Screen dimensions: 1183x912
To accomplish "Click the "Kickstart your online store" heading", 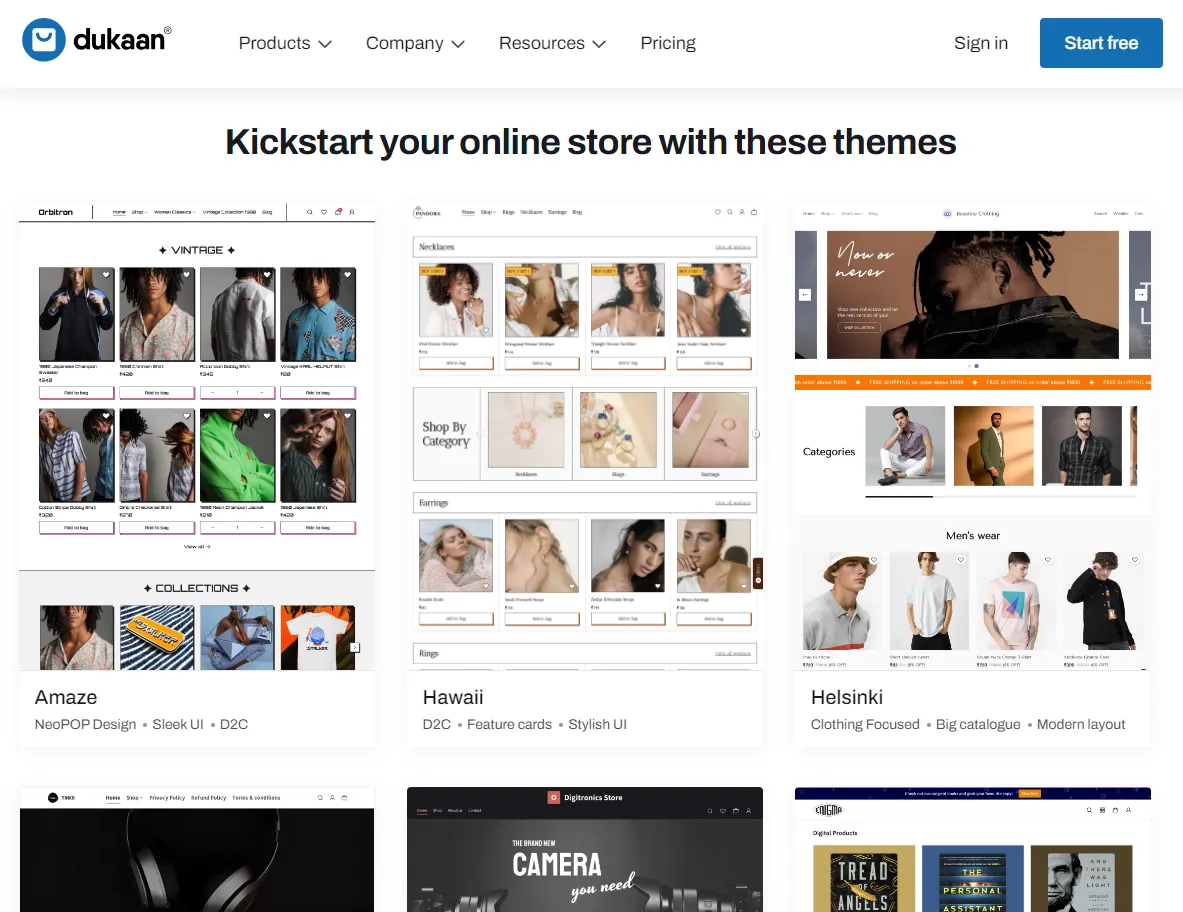I will [591, 142].
